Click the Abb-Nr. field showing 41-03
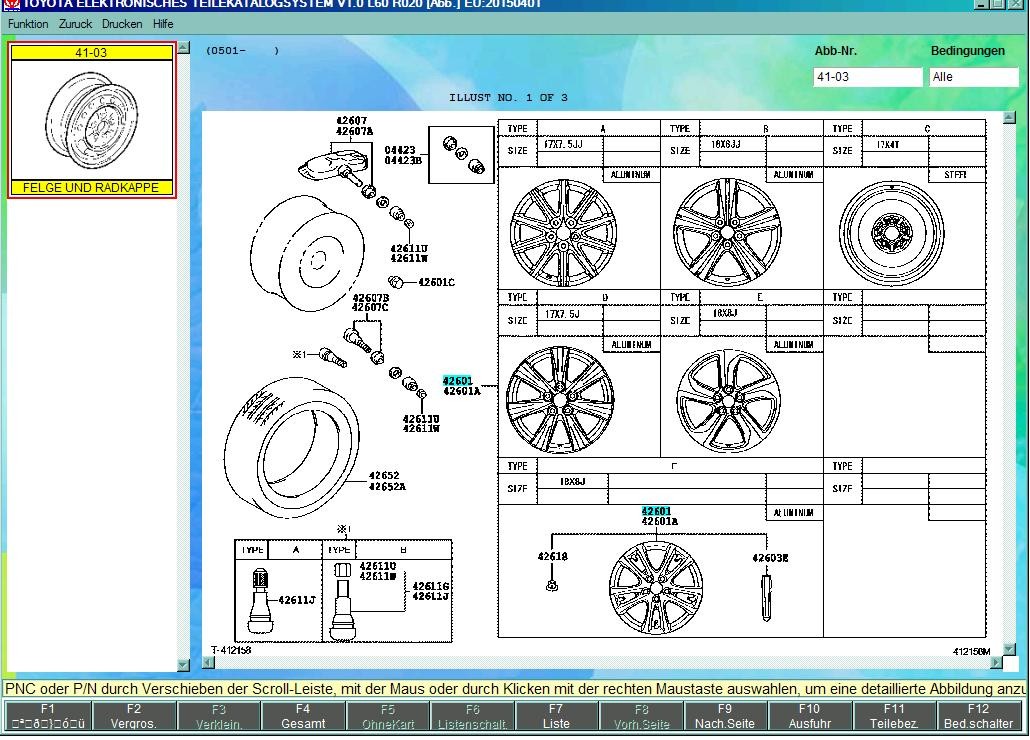This screenshot has height=740, width=1030. coord(867,77)
